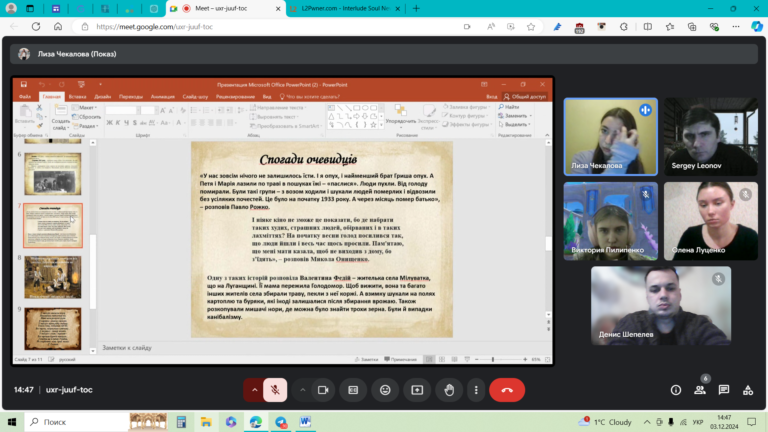
Task: Open Windows Start menu
Action: (x=12, y=422)
